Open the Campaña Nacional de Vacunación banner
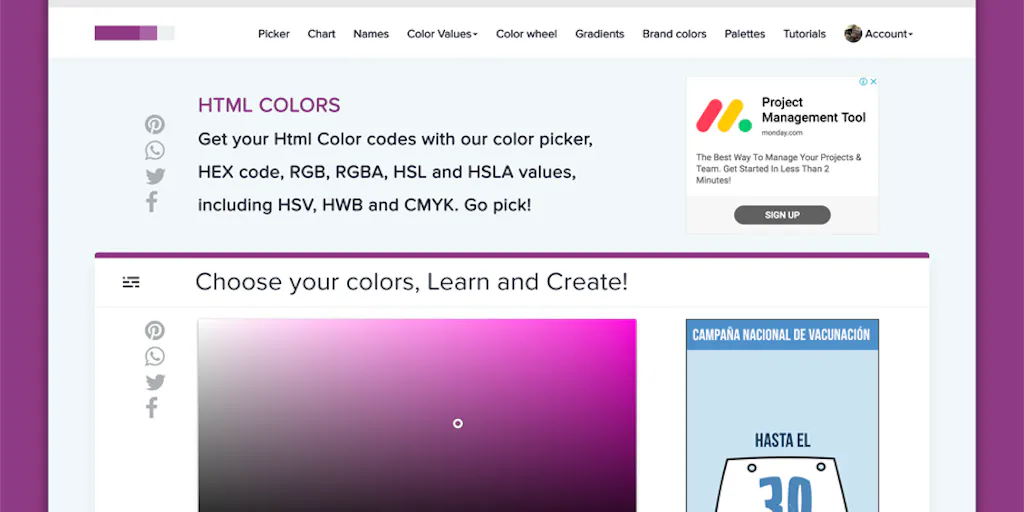Screen dimensions: 1024x512 782,415
